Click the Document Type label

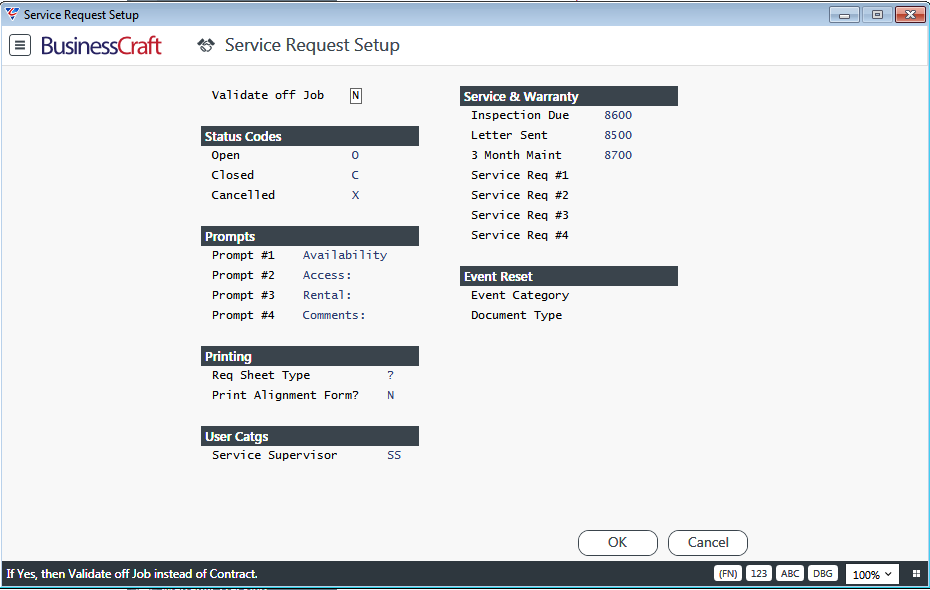click(516, 315)
